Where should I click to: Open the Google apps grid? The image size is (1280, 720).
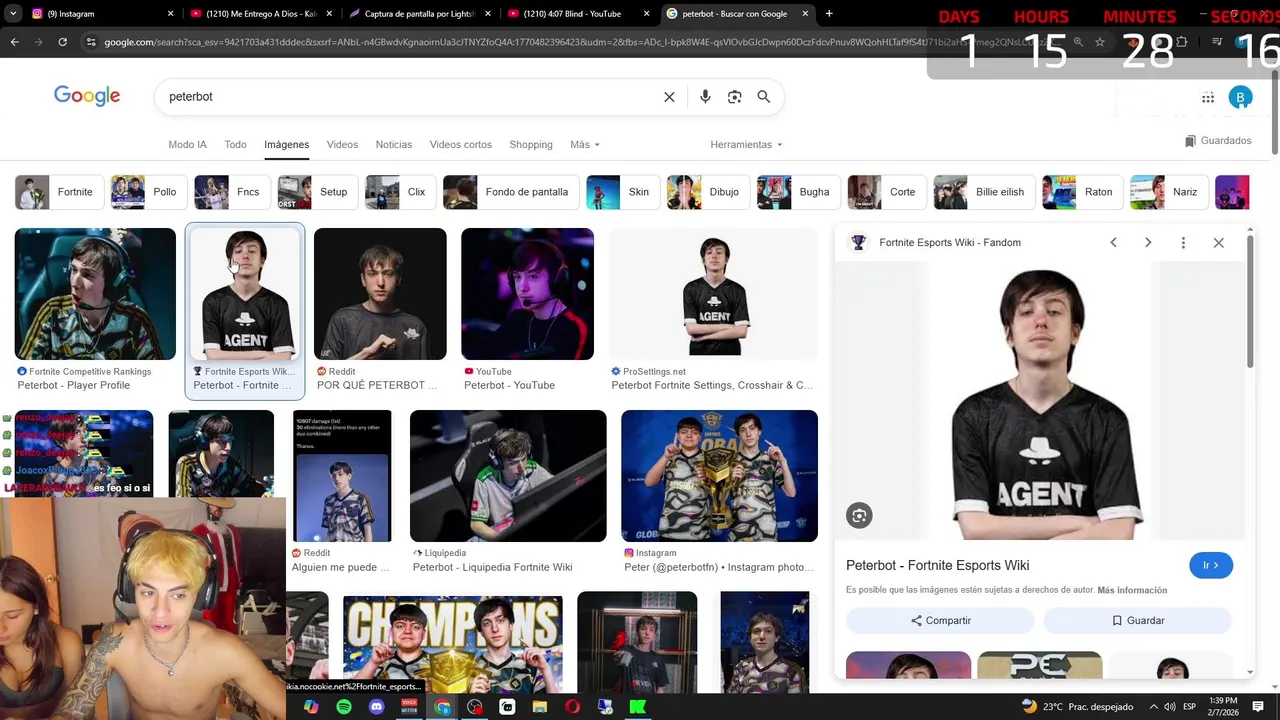tap(1208, 97)
